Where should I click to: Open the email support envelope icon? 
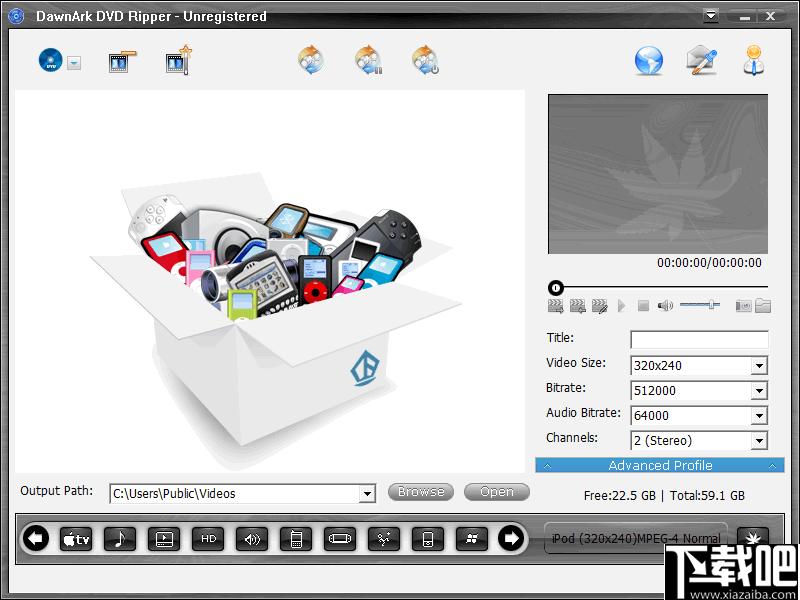pyautogui.click(x=702, y=61)
